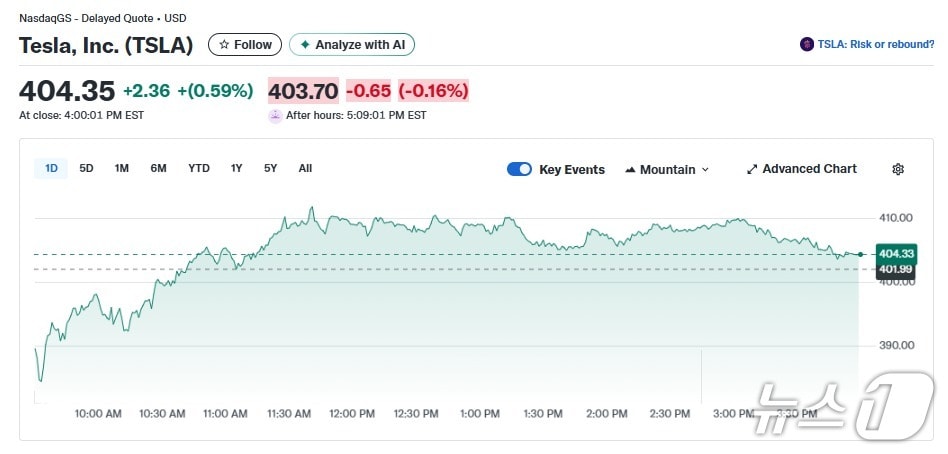The image size is (948, 454).
Task: Open chart settings gear icon
Action: pyautogui.click(x=898, y=169)
